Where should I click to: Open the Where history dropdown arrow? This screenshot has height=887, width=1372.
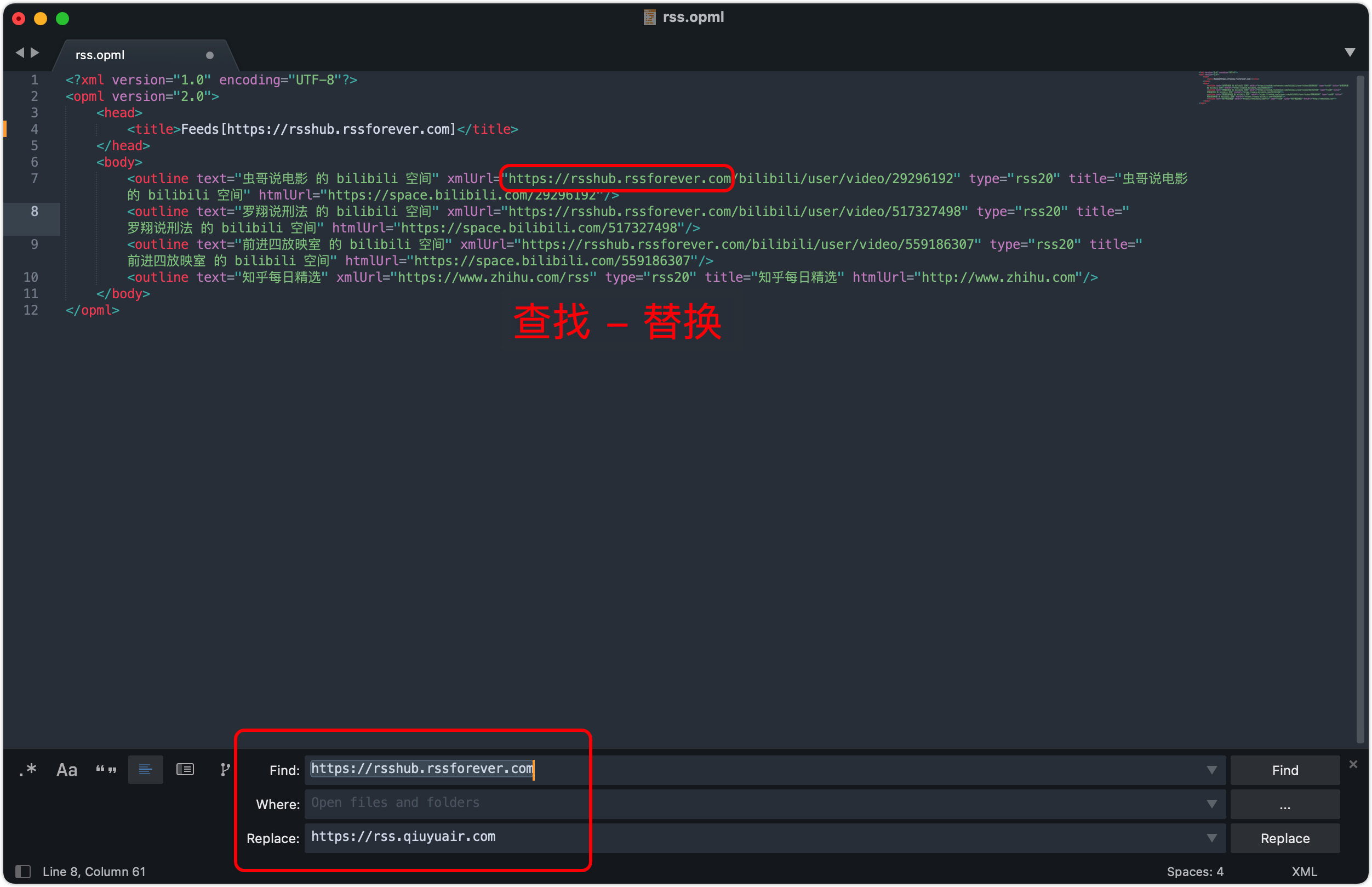1211,804
